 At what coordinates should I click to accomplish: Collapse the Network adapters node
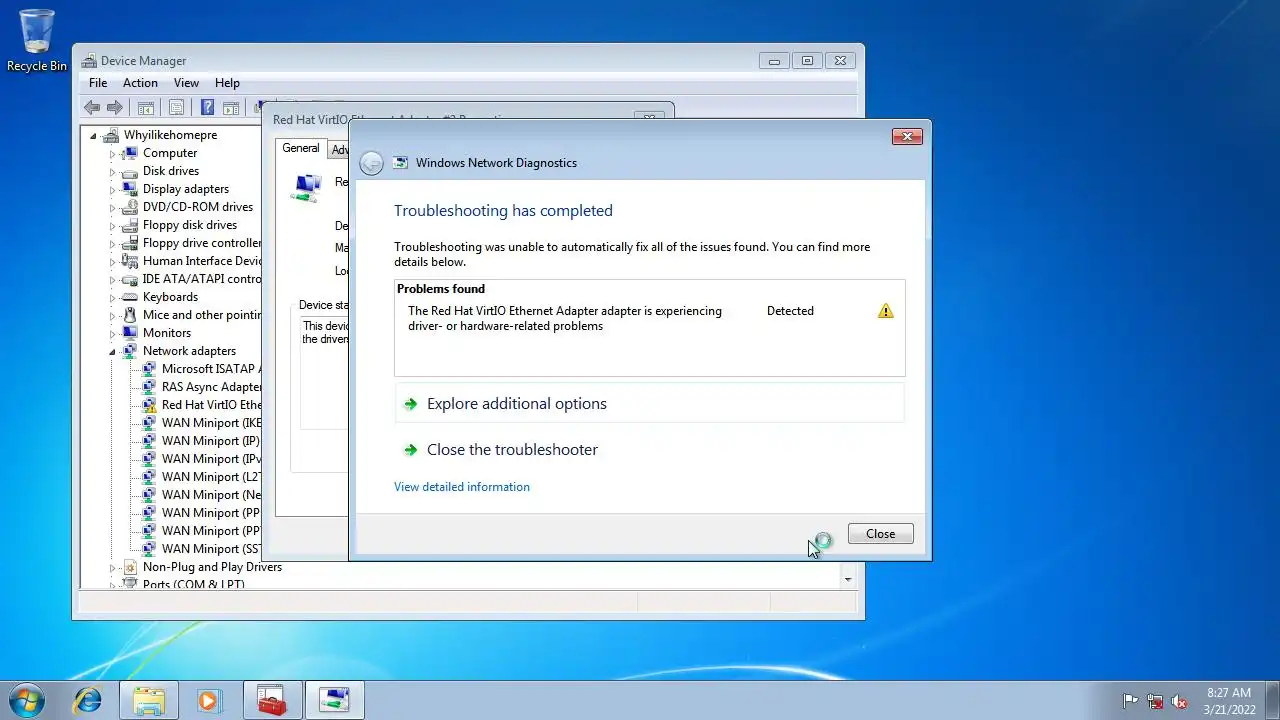[x=112, y=351]
